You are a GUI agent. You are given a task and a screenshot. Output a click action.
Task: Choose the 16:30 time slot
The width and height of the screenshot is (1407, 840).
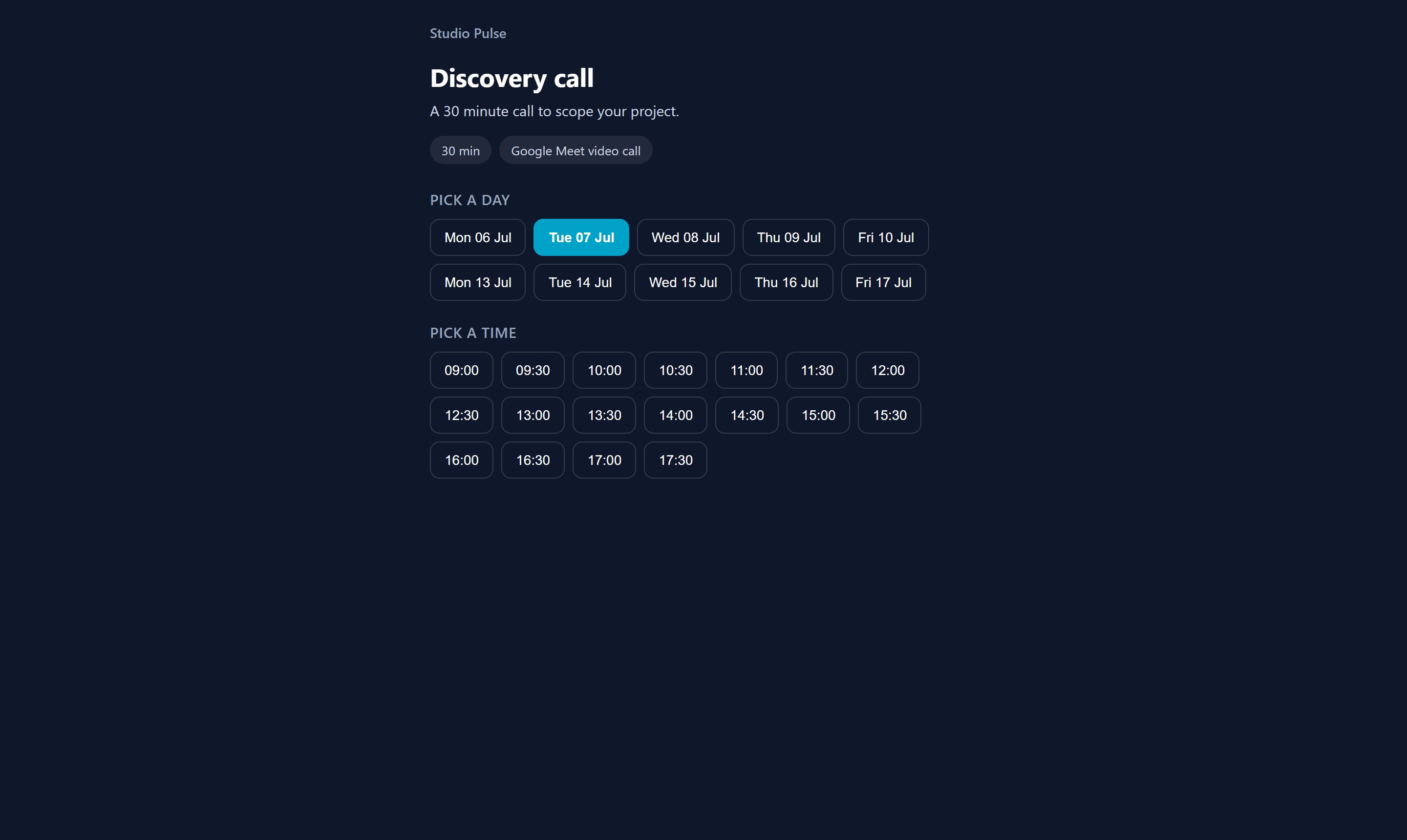[533, 460]
